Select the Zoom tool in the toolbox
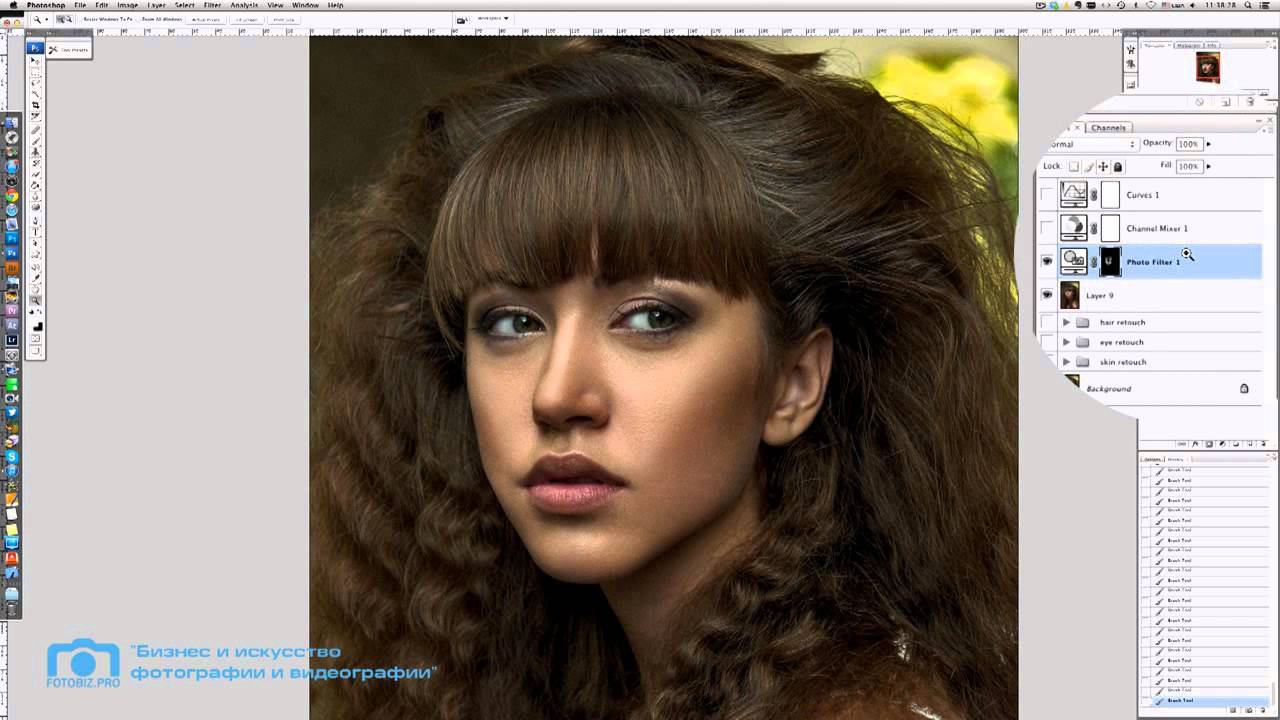 pyautogui.click(x=36, y=300)
